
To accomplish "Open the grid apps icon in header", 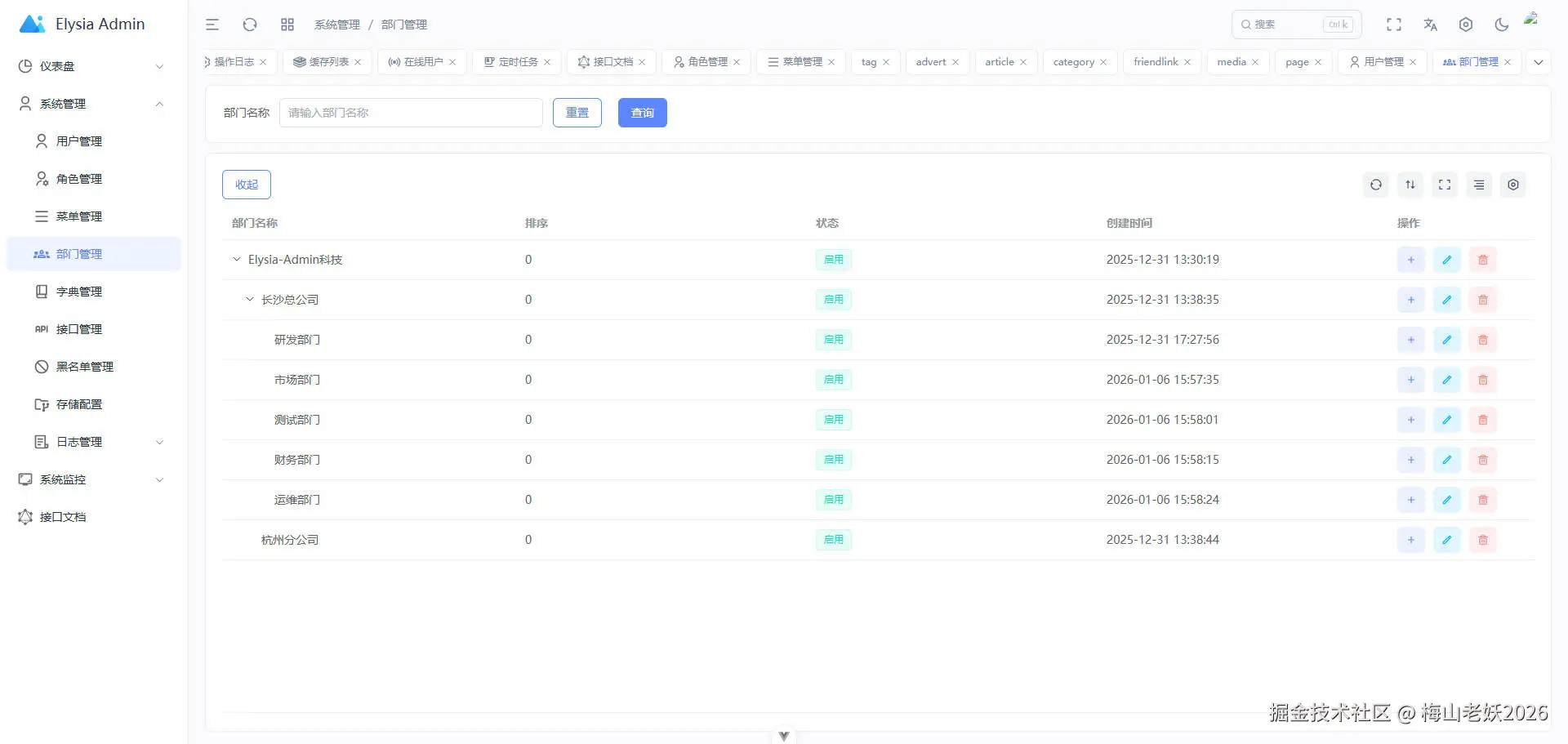I will pyautogui.click(x=287, y=25).
